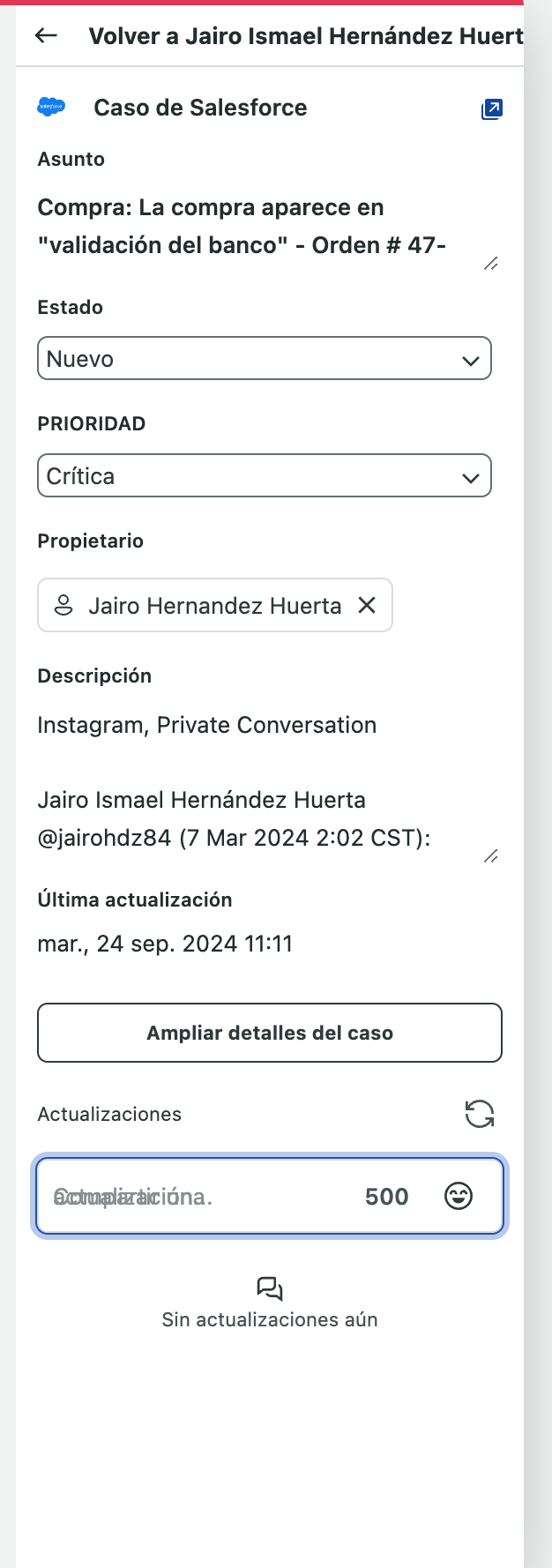Click the chevron of the Prioridad dropdown
This screenshot has height=1568, width=552.
(x=471, y=477)
